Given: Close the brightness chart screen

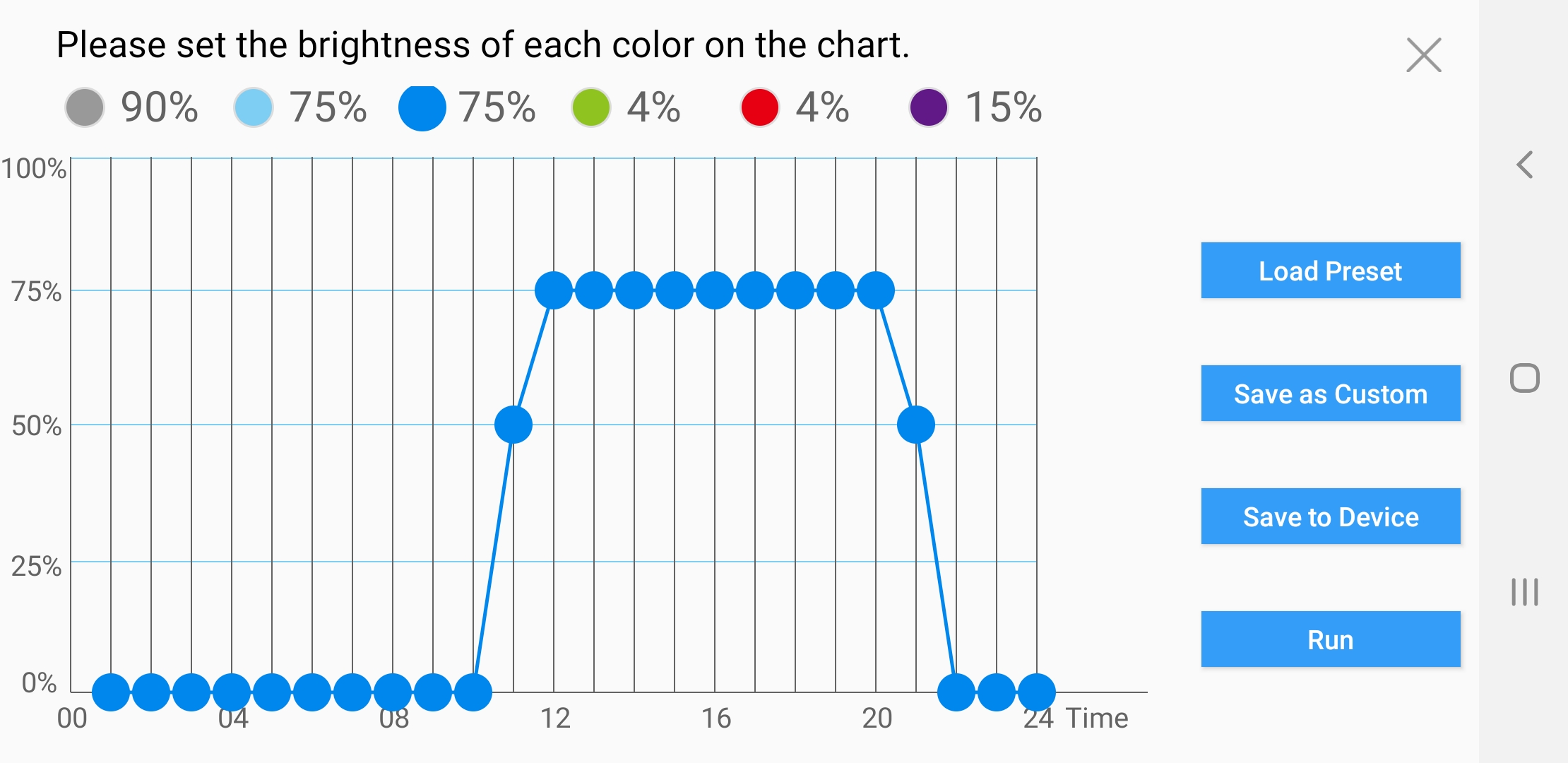Looking at the screenshot, I should (x=1423, y=55).
